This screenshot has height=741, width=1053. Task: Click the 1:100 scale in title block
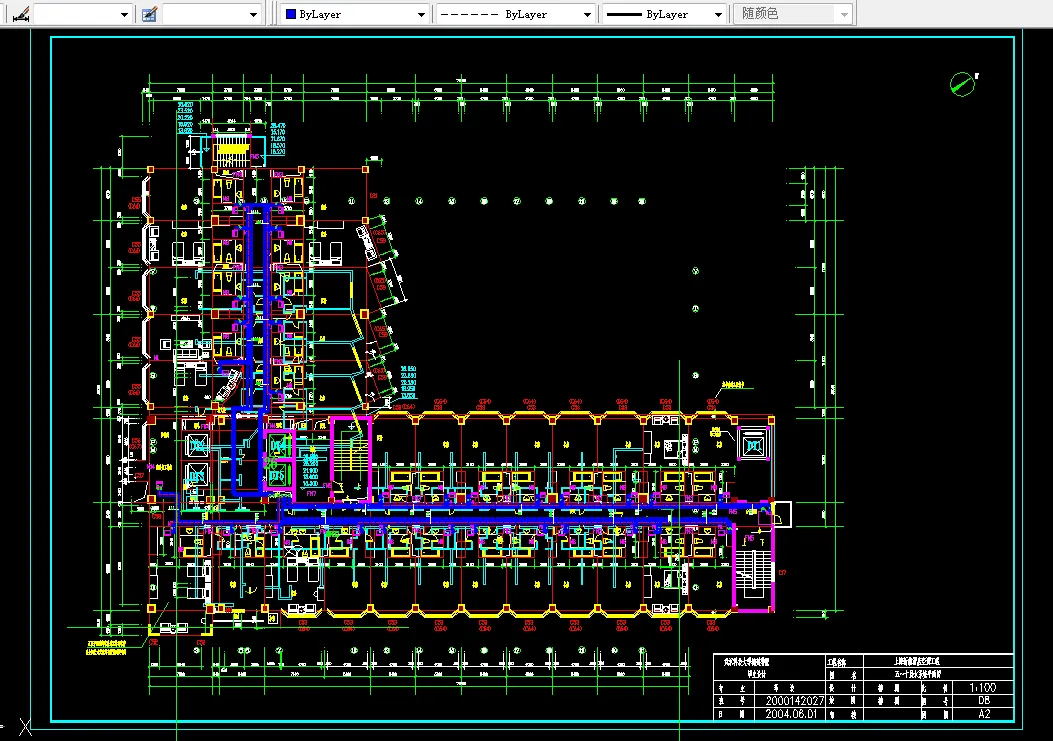click(982, 687)
